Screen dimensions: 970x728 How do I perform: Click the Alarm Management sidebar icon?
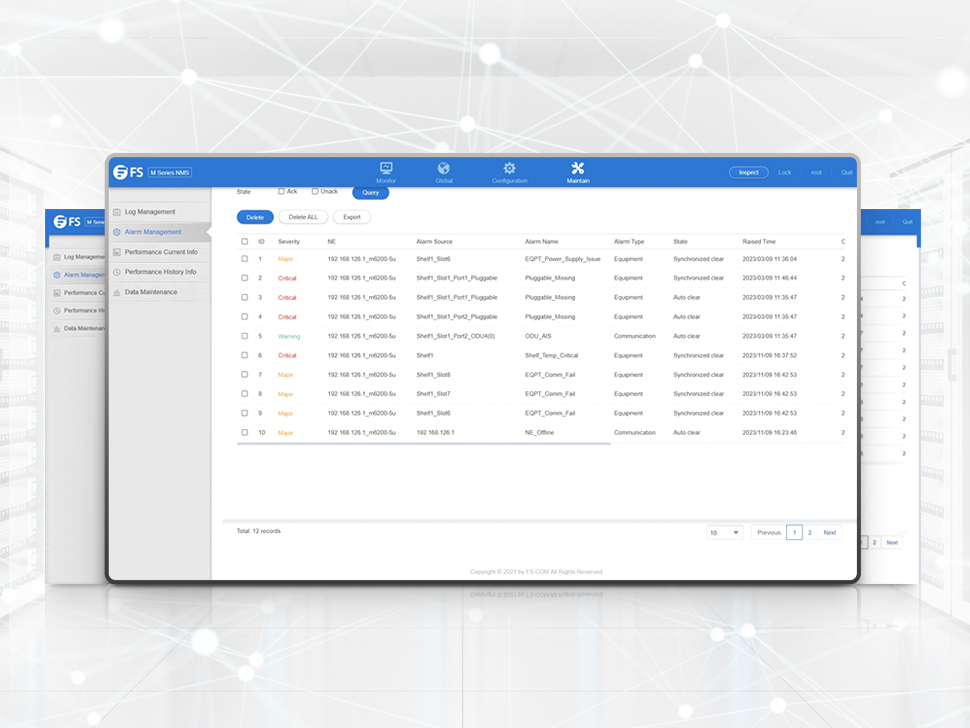coord(117,232)
